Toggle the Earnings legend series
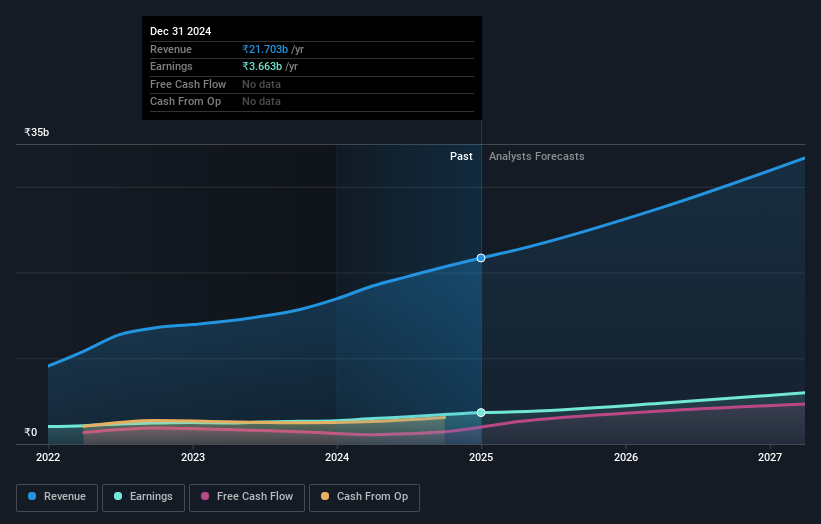This screenshot has height=524, width=821. click(143, 497)
